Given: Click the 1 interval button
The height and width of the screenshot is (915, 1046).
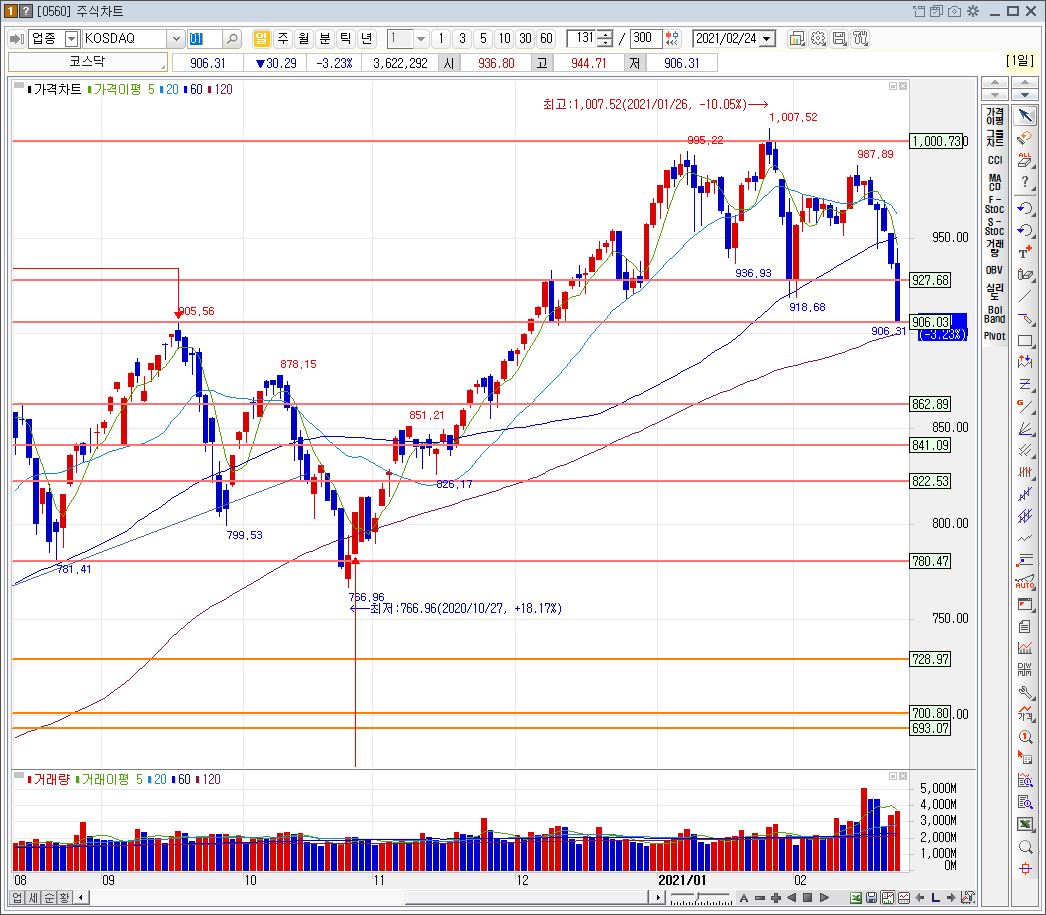Looking at the screenshot, I should point(440,39).
